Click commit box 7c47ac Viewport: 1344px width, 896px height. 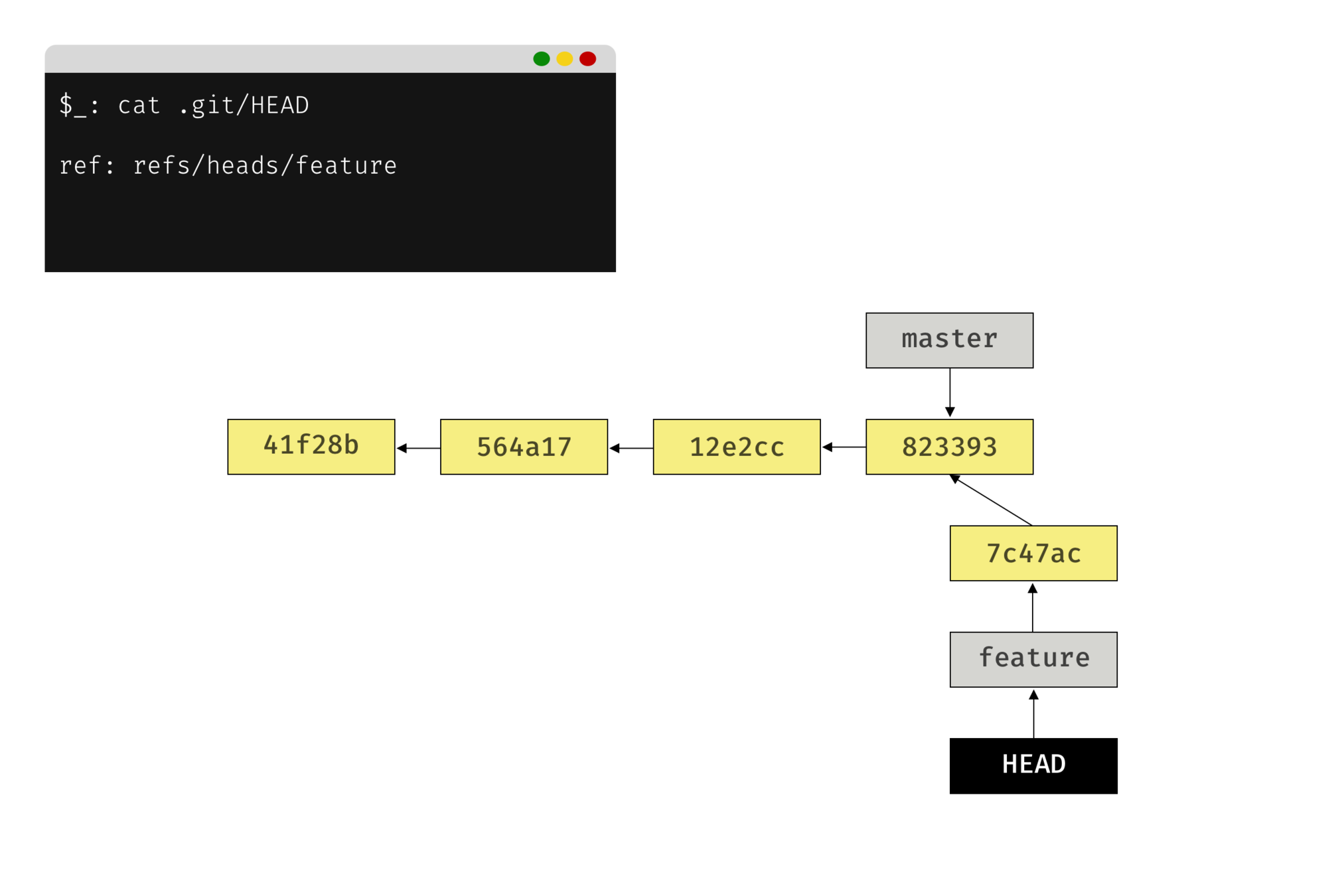point(1033,553)
